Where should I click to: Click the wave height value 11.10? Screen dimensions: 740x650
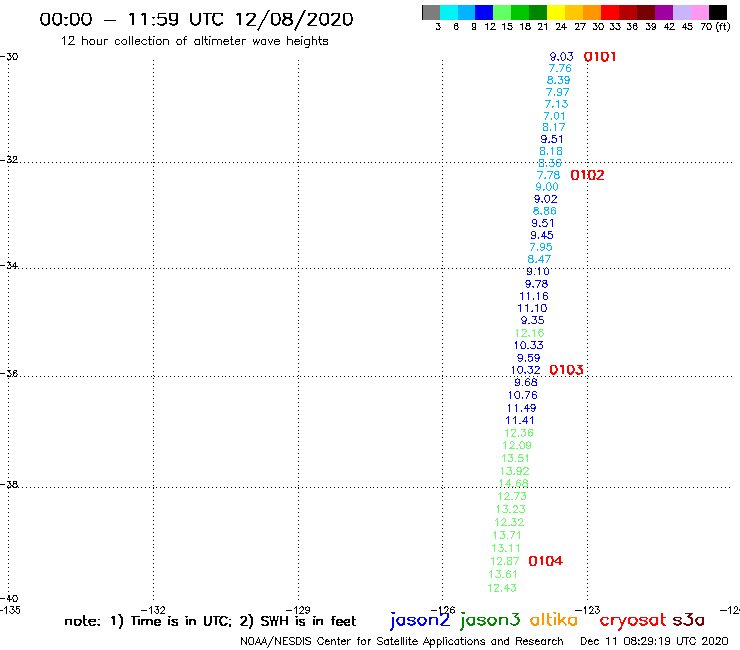click(532, 308)
